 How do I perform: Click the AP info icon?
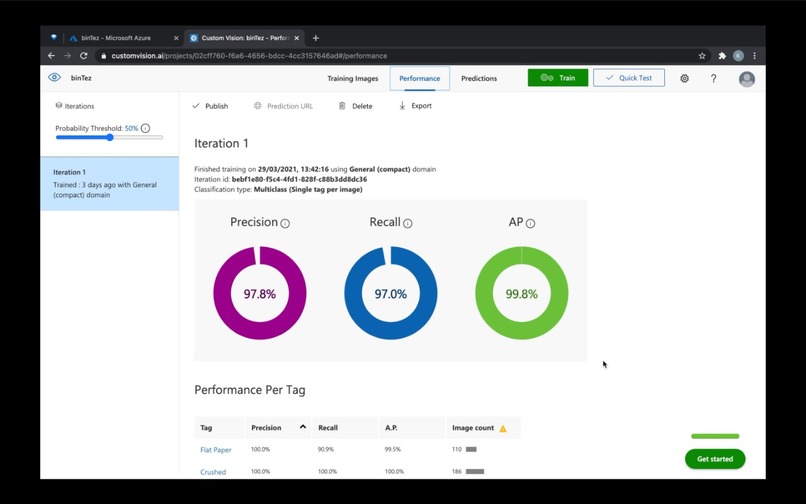(530, 223)
